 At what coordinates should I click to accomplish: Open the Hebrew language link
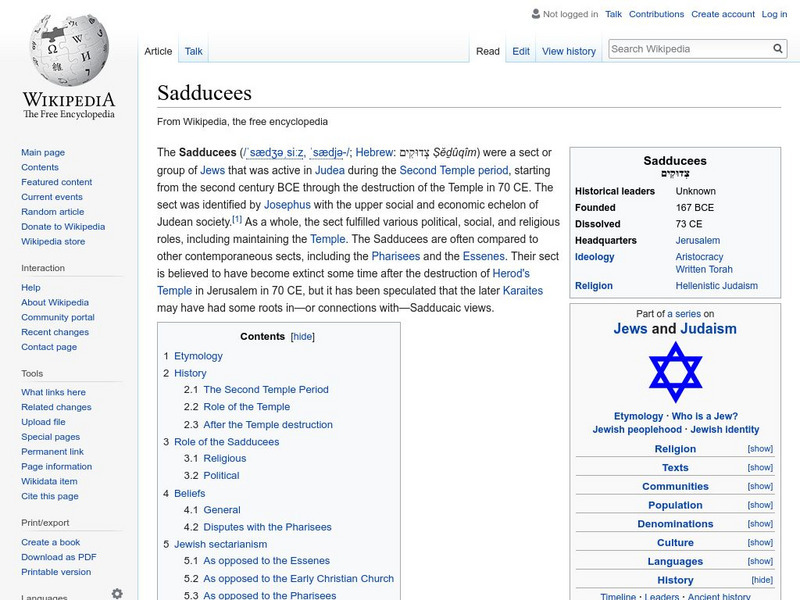pos(374,153)
